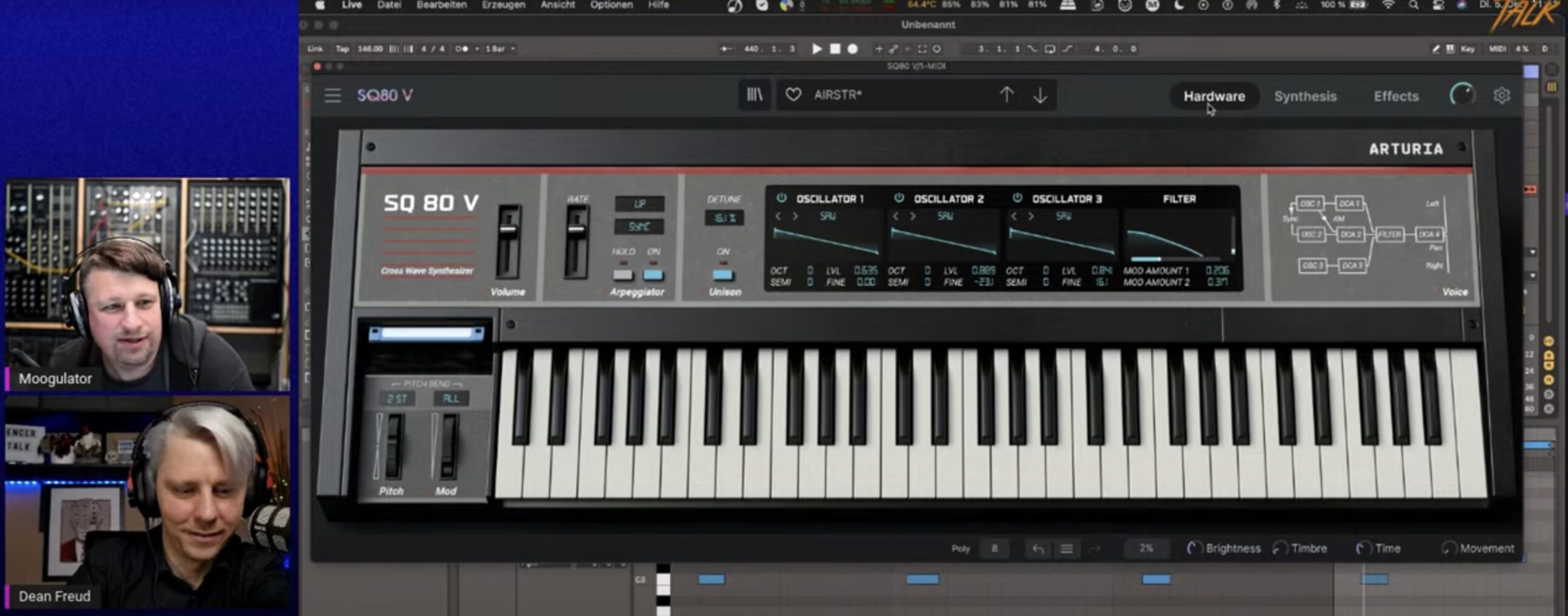
Task: Click the Tap tempo button
Action: click(343, 49)
